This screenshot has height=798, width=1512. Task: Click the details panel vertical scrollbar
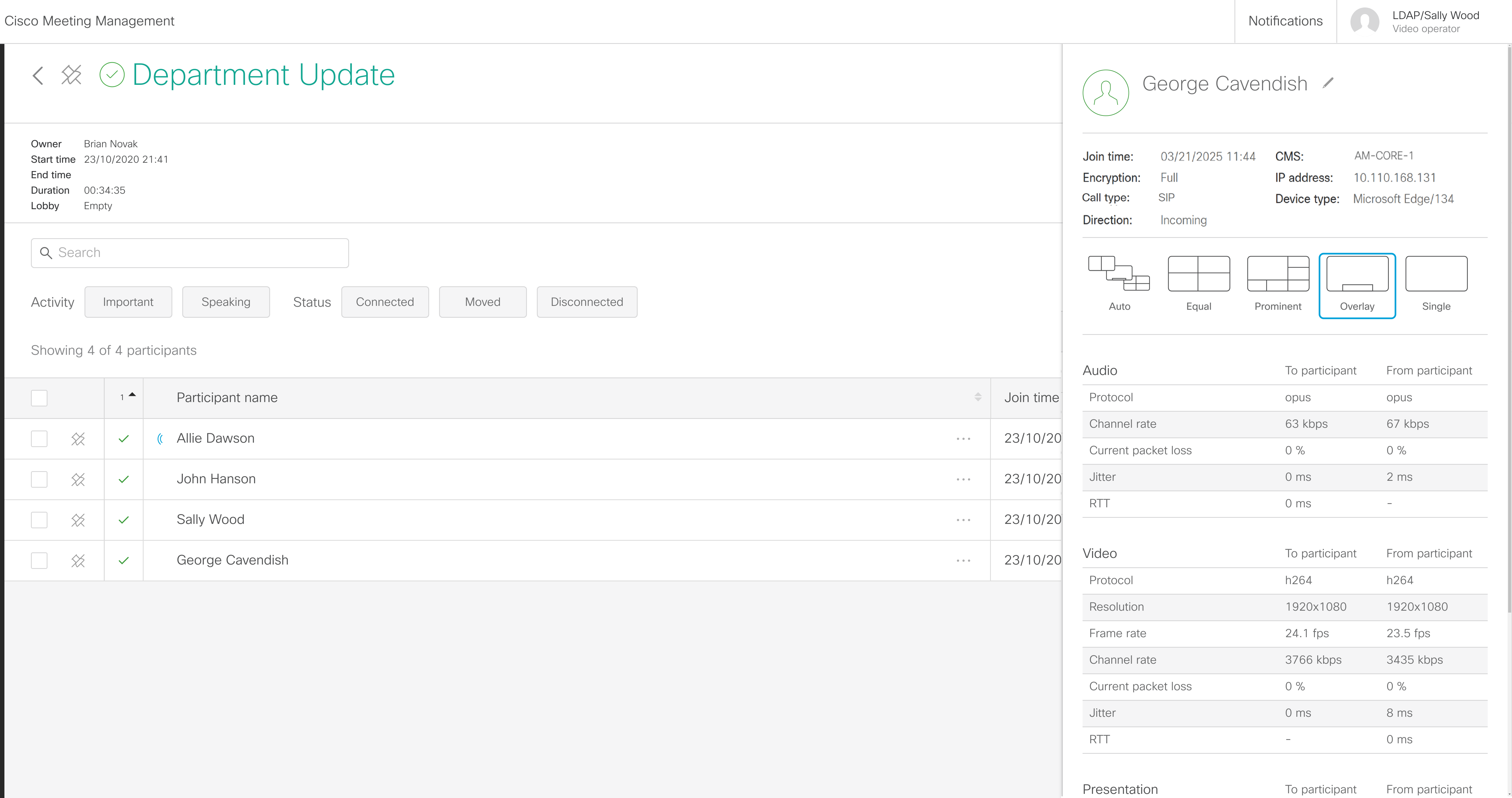(1509, 329)
